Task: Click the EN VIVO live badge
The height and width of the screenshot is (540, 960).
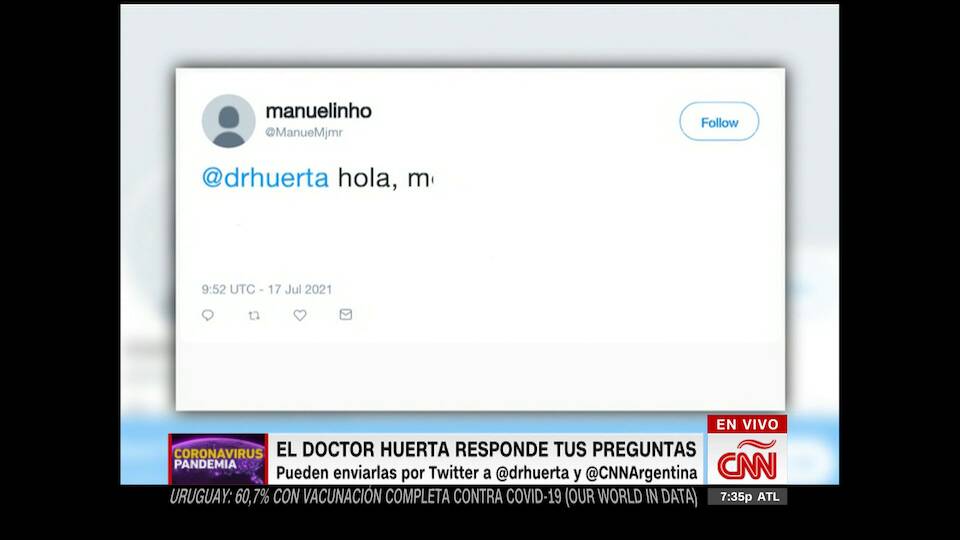Action: tap(747, 424)
